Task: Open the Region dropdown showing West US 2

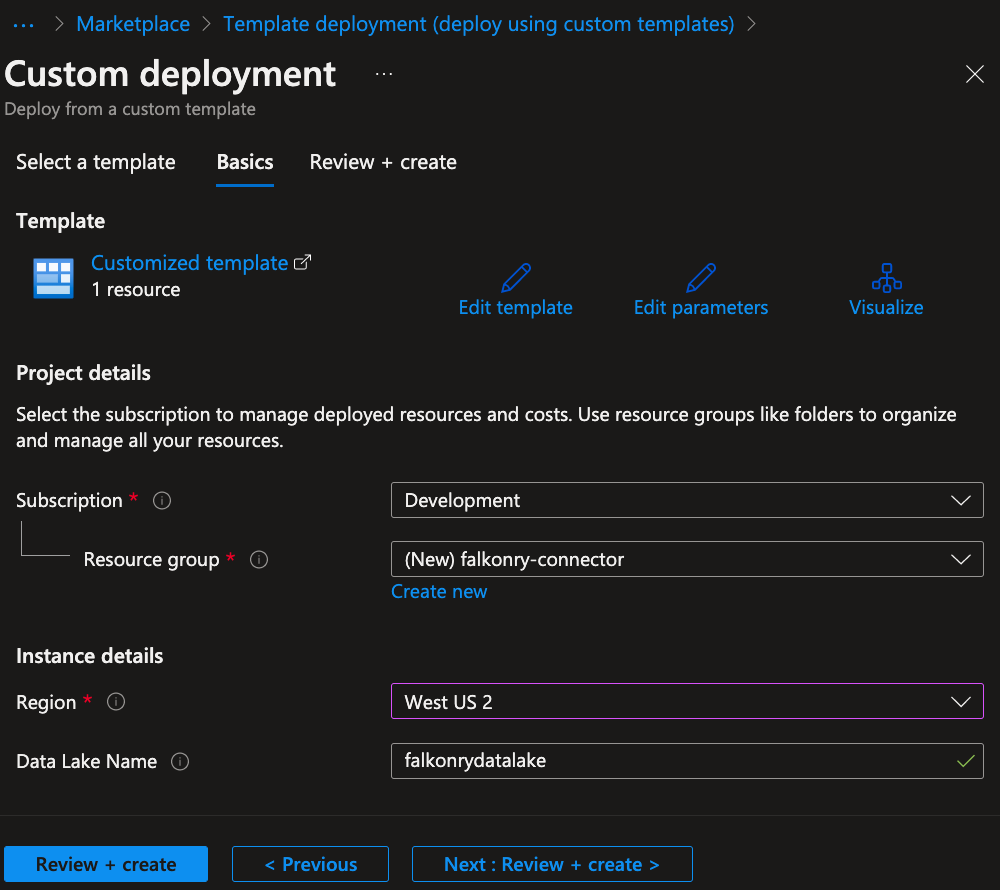Action: click(x=687, y=701)
